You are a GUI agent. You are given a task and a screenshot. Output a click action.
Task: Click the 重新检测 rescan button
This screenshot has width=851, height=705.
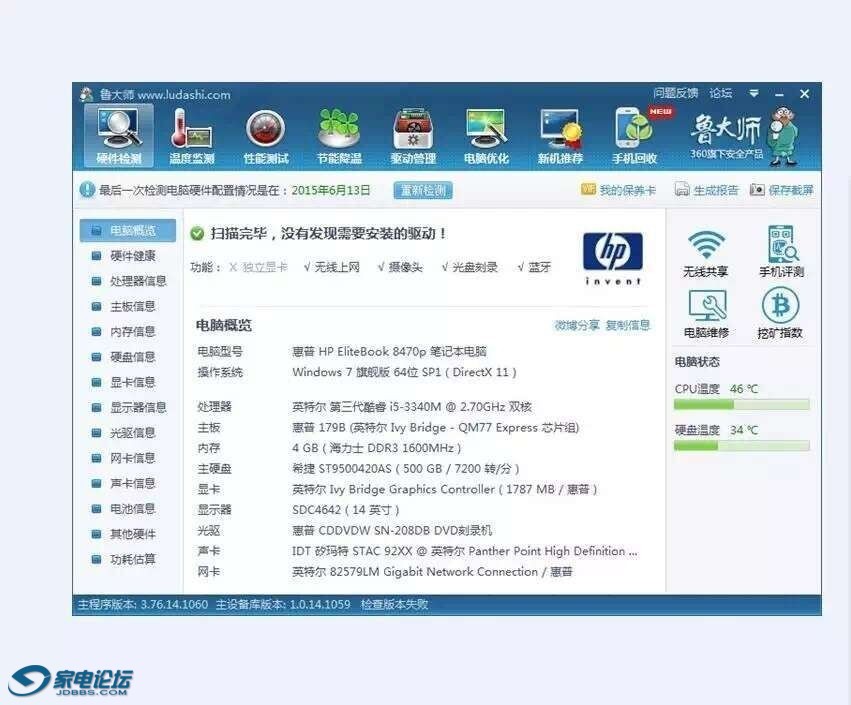(423, 190)
